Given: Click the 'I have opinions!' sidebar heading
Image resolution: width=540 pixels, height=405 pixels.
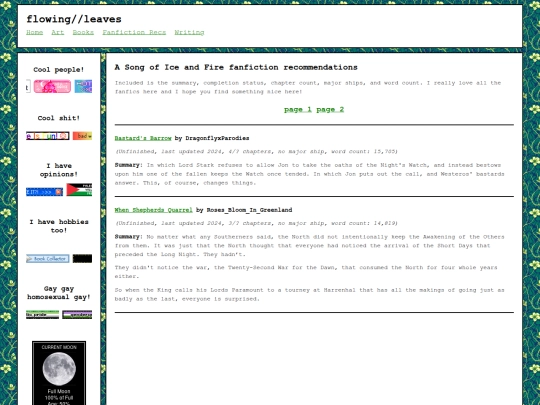Looking at the screenshot, I should coord(59,170).
